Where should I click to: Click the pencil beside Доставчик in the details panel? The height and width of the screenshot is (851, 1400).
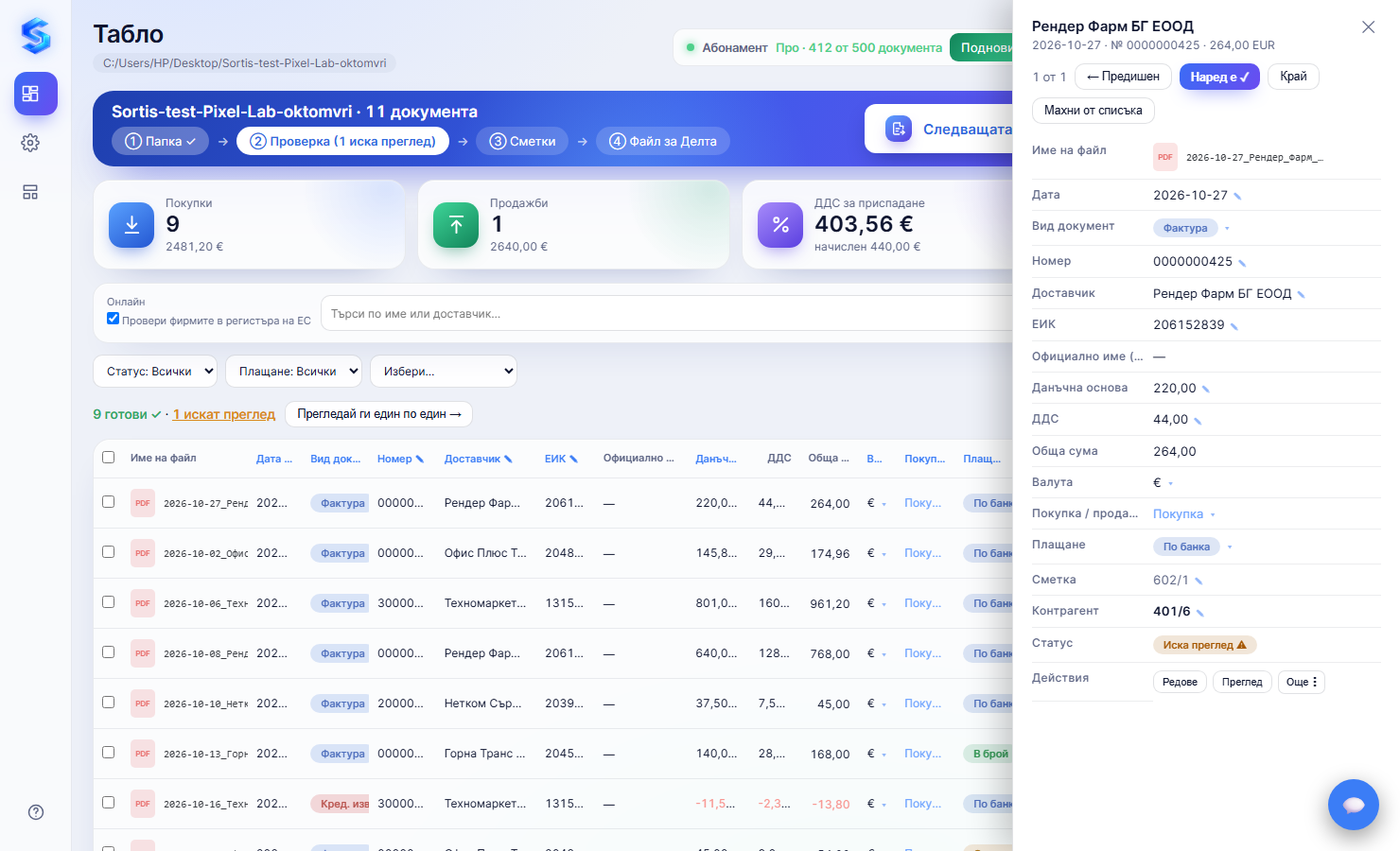click(x=1301, y=294)
